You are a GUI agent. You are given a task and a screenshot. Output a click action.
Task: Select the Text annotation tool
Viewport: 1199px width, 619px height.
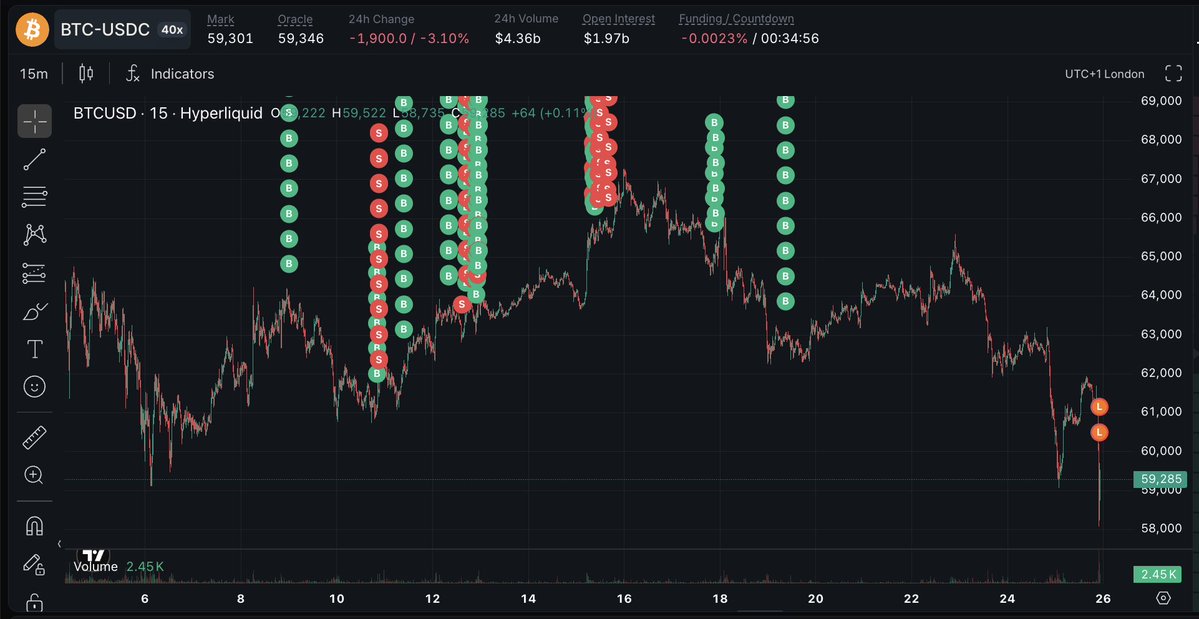[34, 350]
